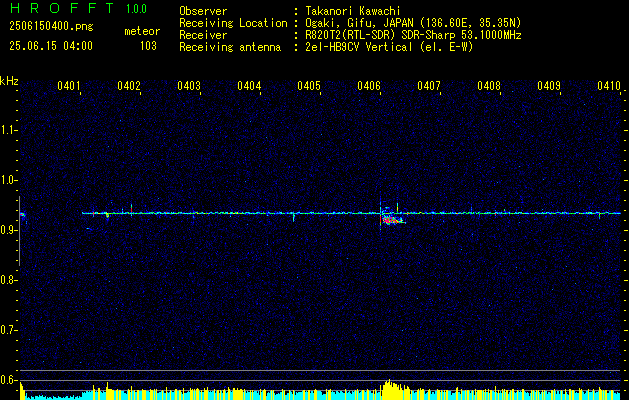Click the timestamp 25.06.15 04:00

[51, 46]
